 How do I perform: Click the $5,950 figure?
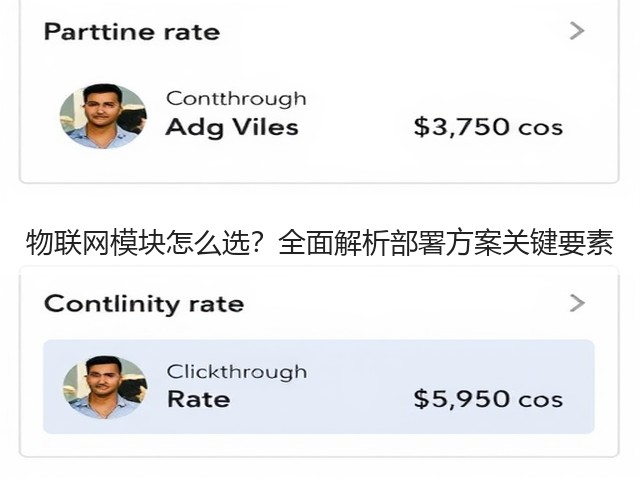coord(461,399)
